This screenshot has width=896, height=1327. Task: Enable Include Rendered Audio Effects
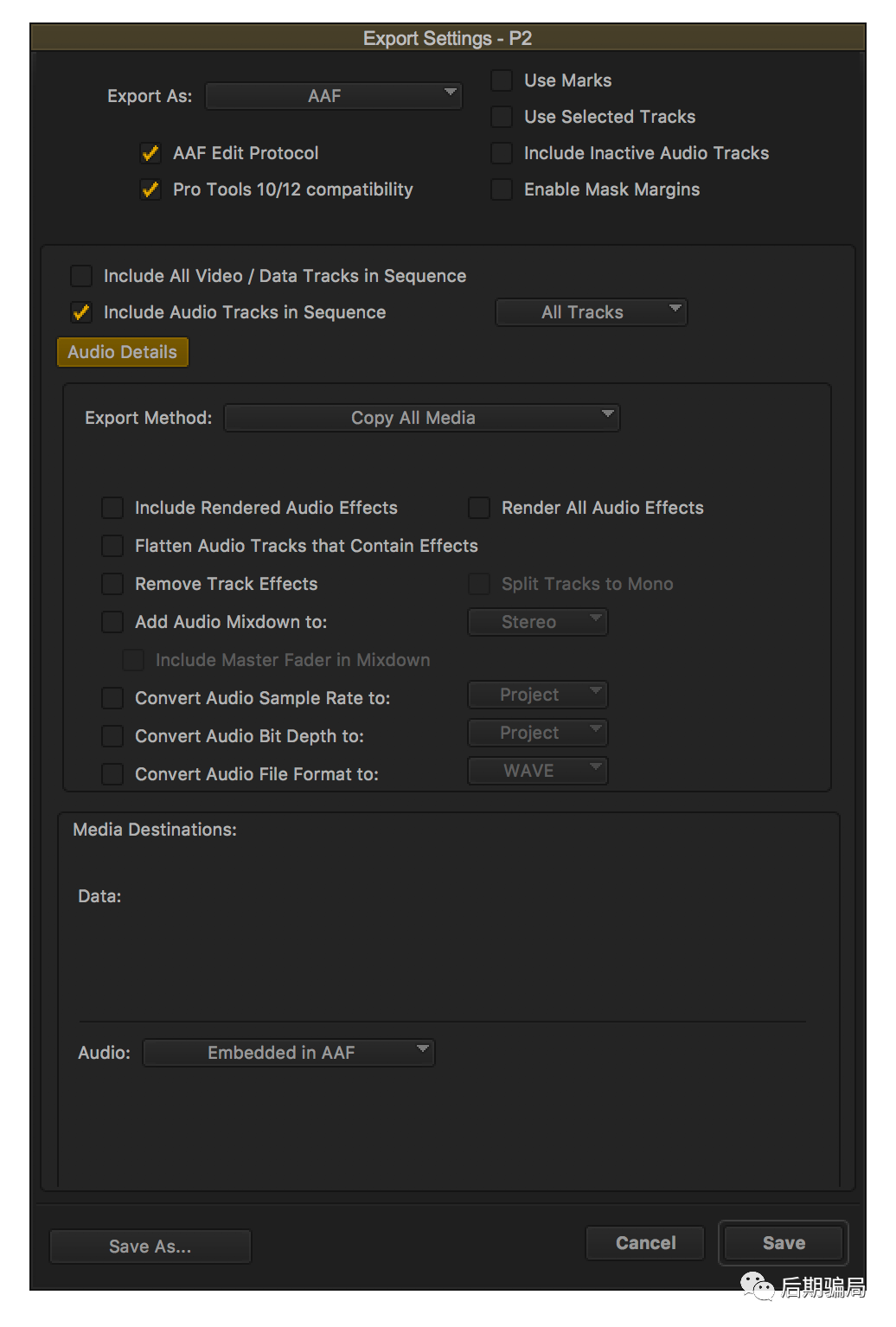click(112, 508)
